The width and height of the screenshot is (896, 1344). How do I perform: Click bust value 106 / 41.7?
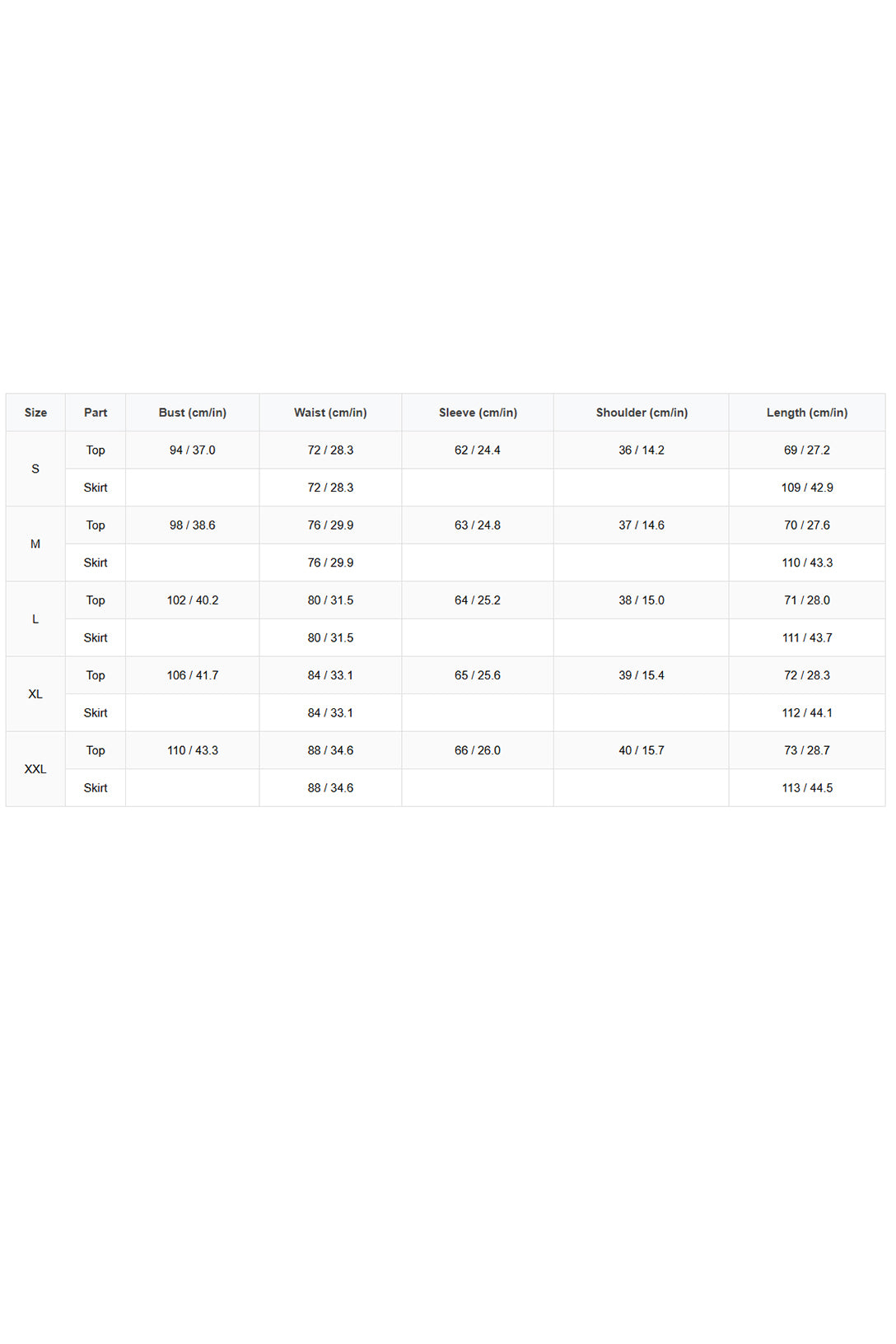pos(193,675)
